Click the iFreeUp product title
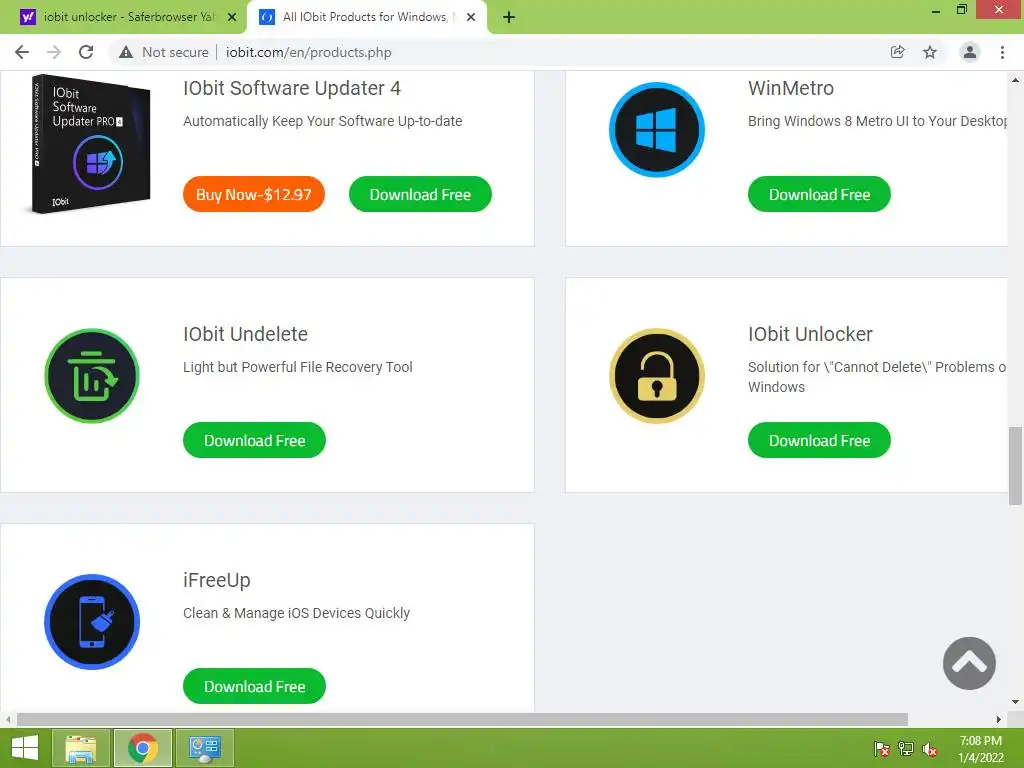 216,581
